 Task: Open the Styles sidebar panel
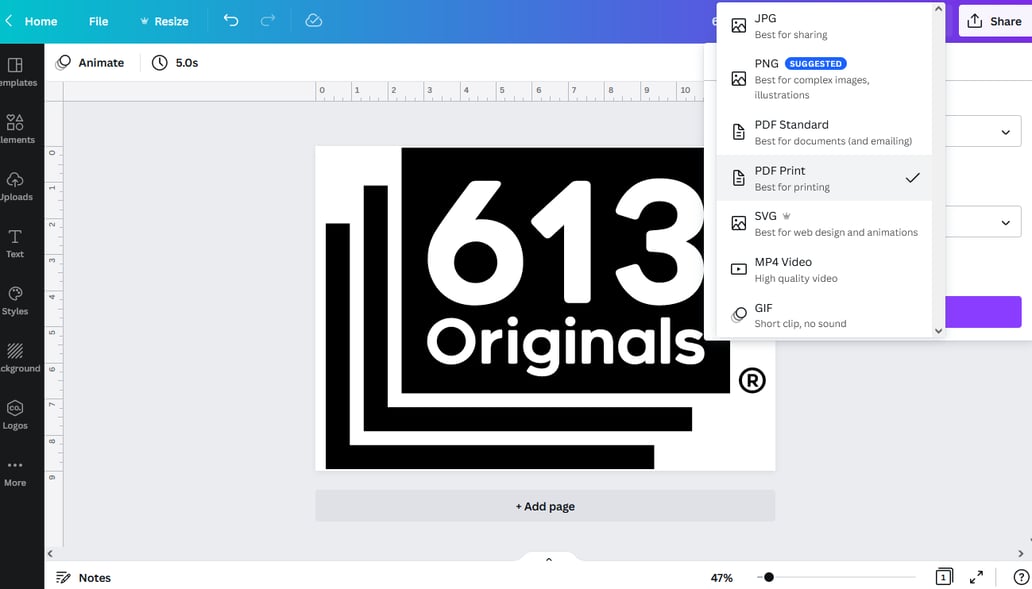(x=15, y=300)
